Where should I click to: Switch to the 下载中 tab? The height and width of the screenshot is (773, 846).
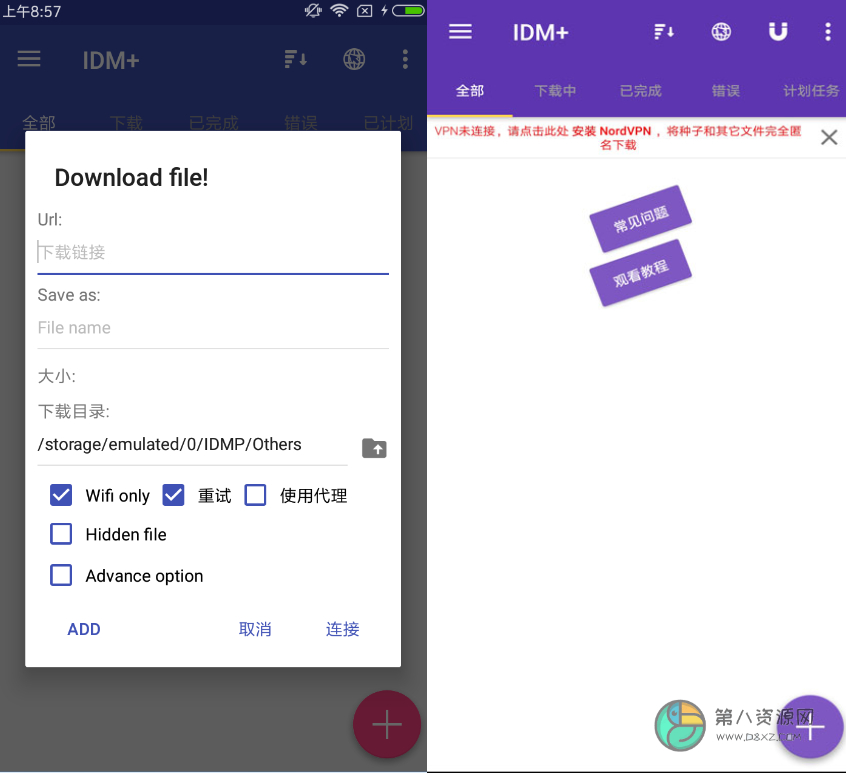pos(555,91)
